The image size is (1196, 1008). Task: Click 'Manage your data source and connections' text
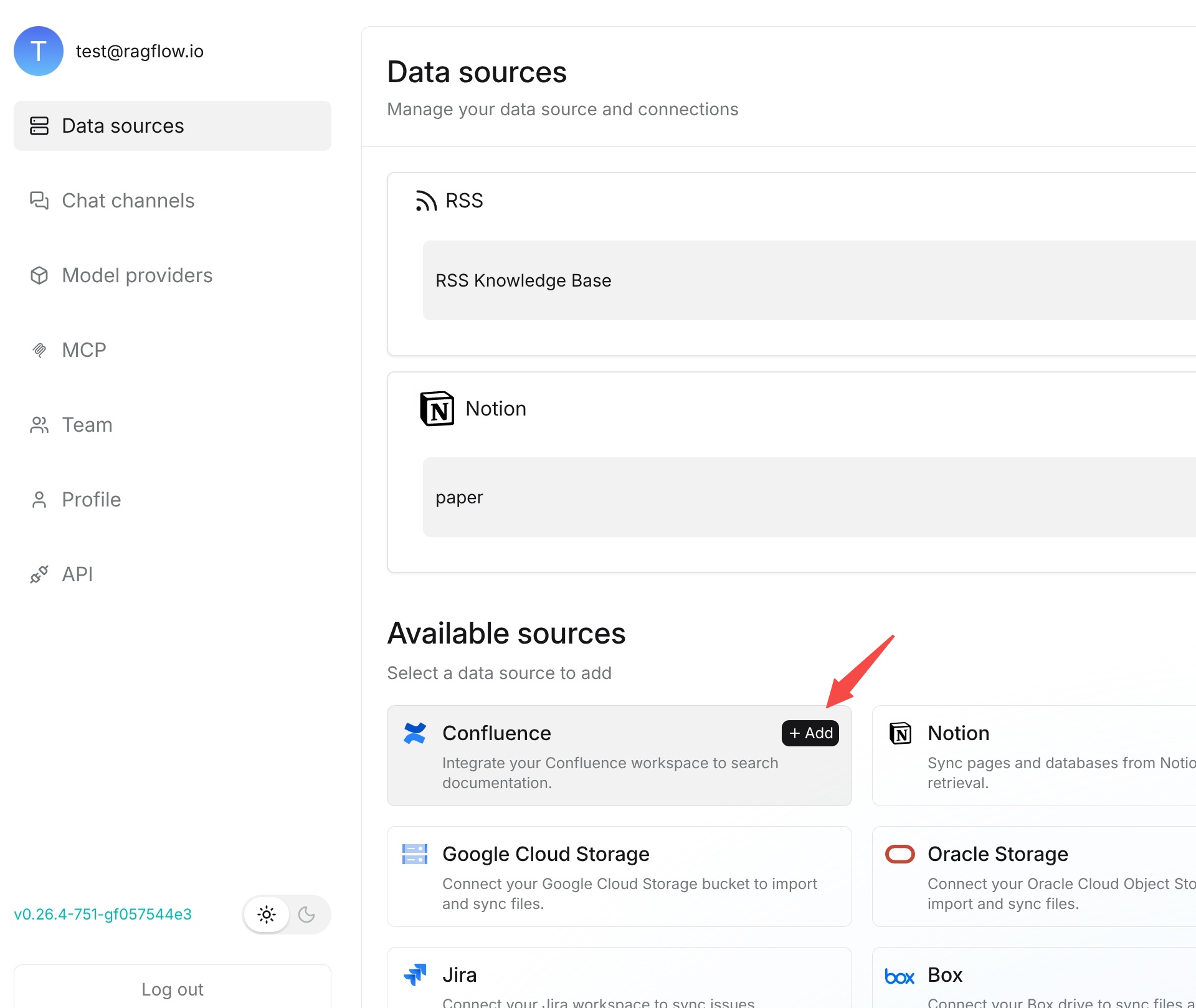[x=562, y=109]
